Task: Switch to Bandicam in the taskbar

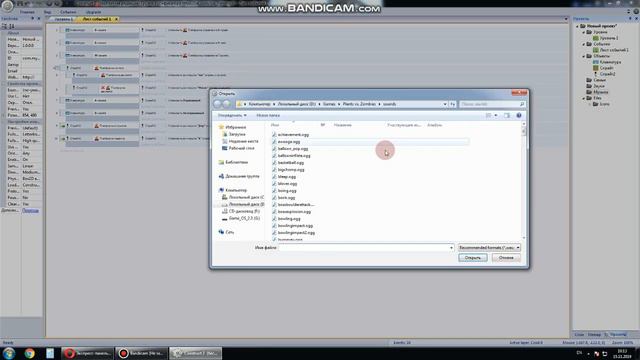Action: tap(142, 353)
